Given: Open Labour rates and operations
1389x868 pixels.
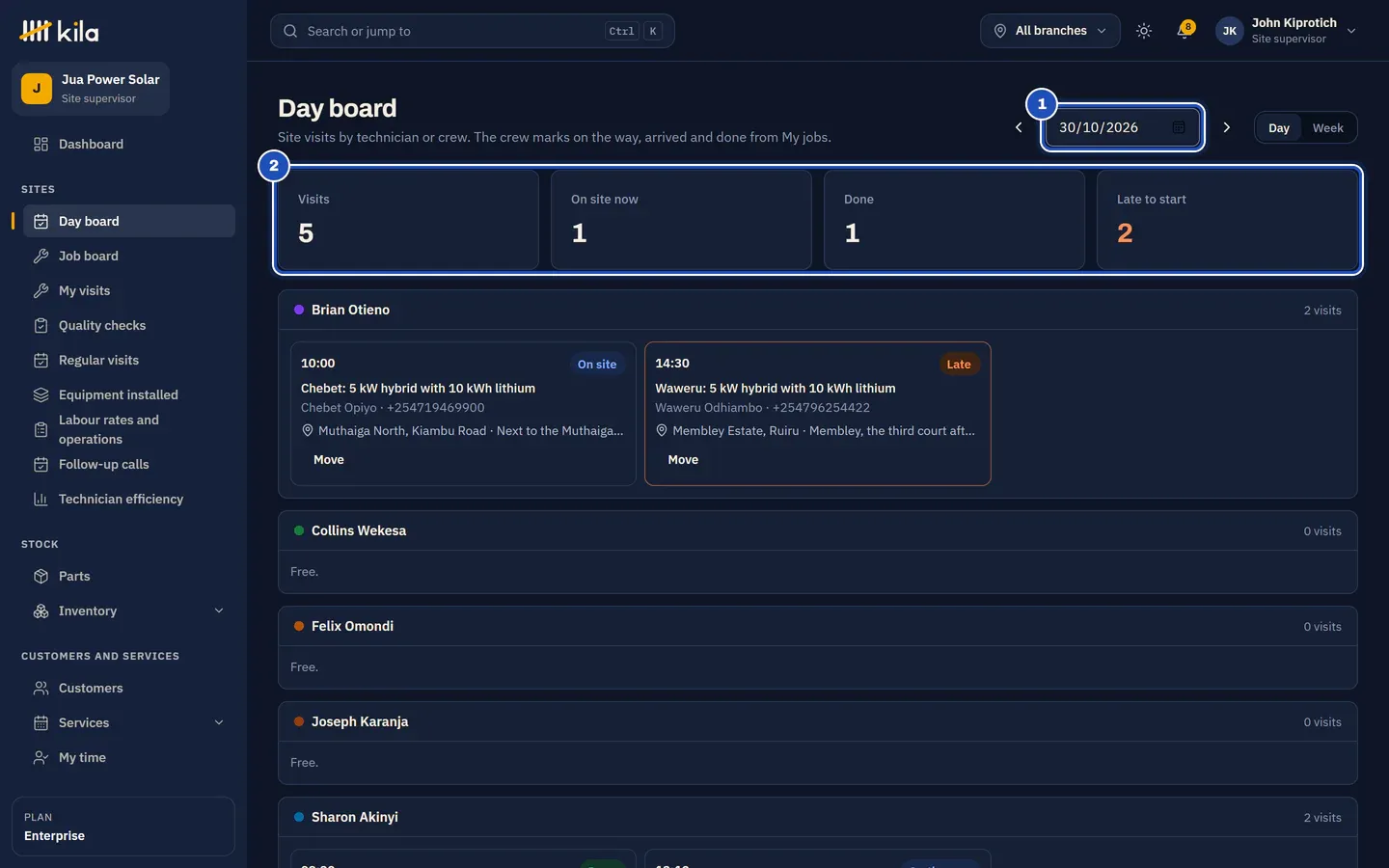Looking at the screenshot, I should click(x=128, y=429).
